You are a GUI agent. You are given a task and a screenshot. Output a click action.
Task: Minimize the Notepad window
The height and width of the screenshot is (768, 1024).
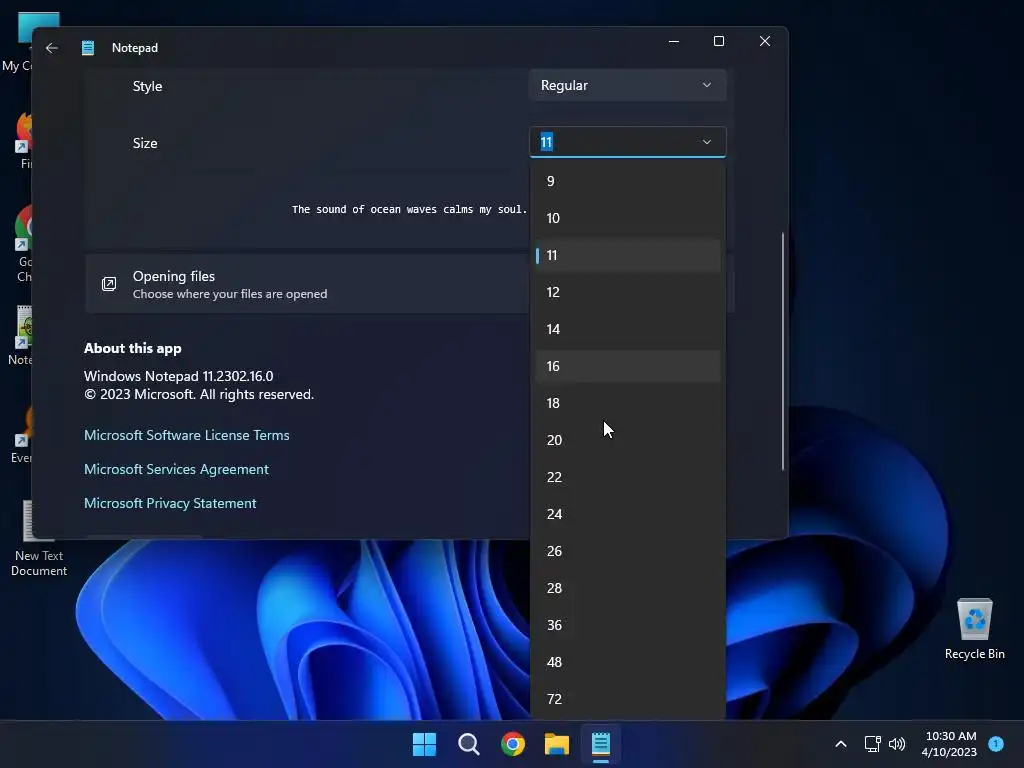[674, 41]
